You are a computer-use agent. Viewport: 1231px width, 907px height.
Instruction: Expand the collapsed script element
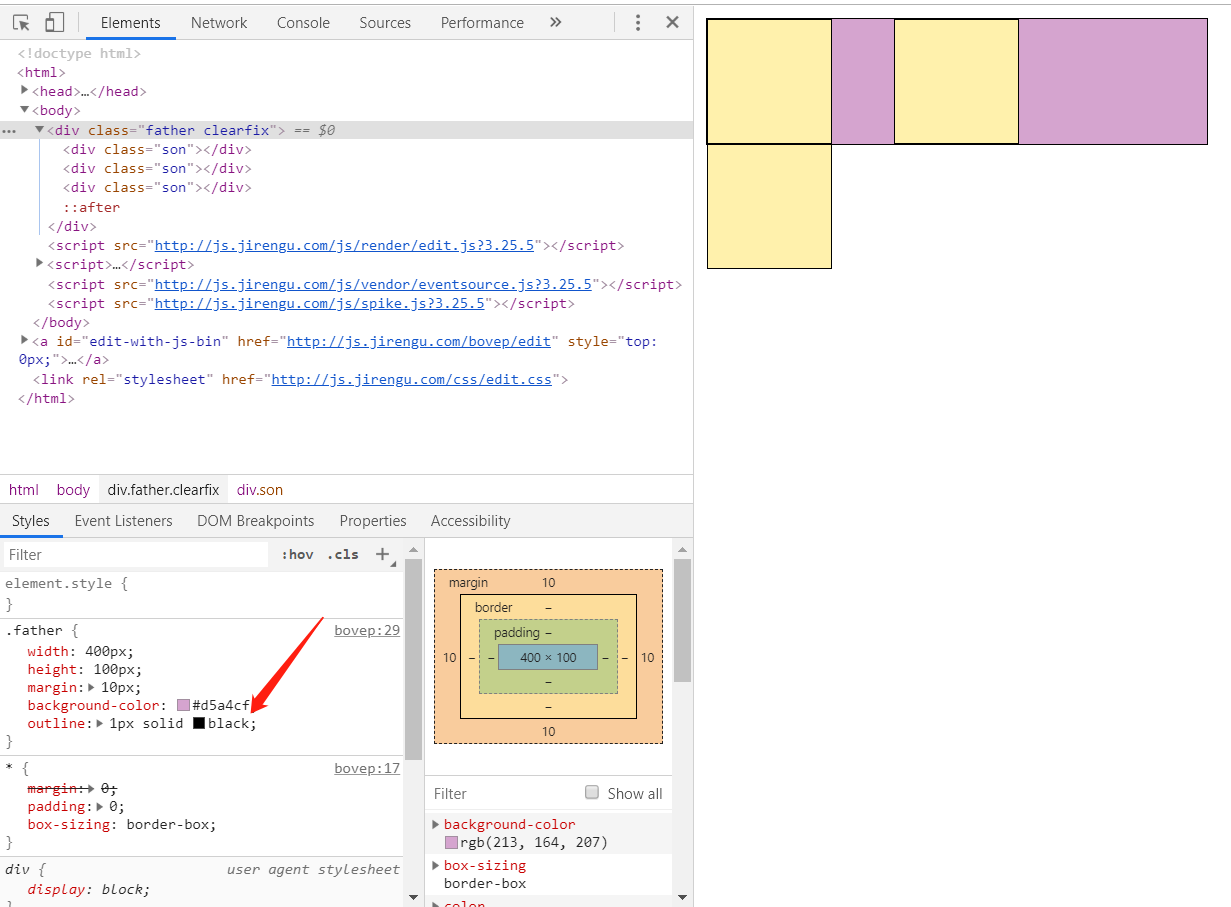point(40,263)
